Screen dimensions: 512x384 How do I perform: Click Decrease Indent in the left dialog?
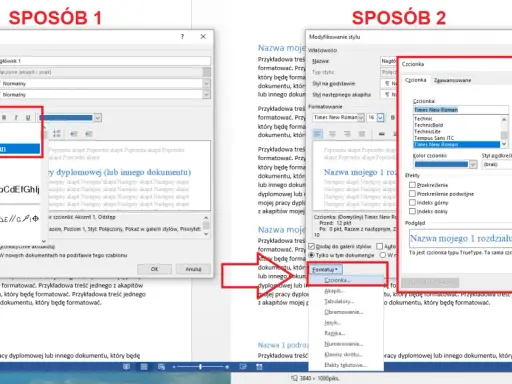pos(73,134)
